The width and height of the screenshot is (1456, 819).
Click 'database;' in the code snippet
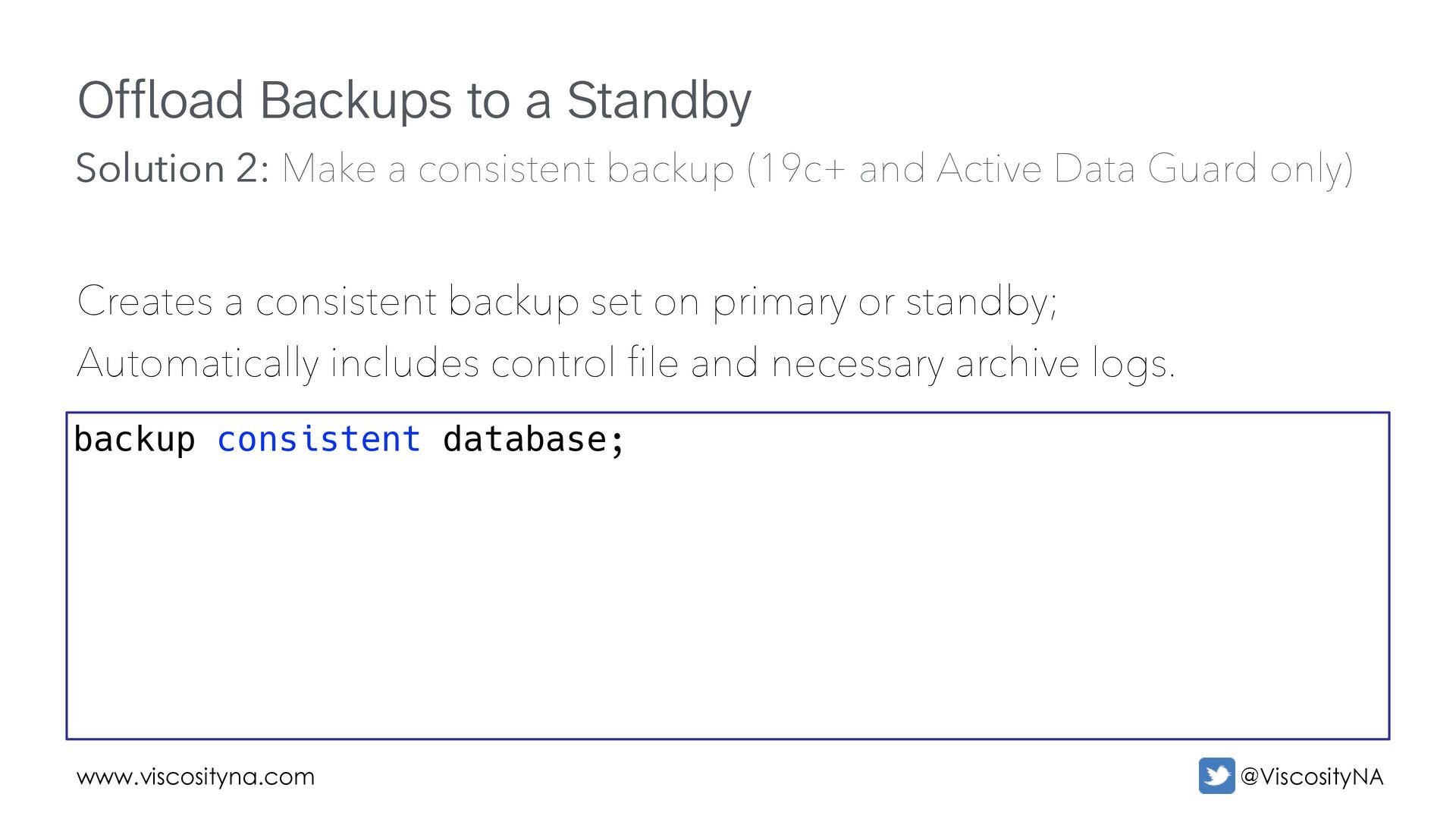[534, 440]
